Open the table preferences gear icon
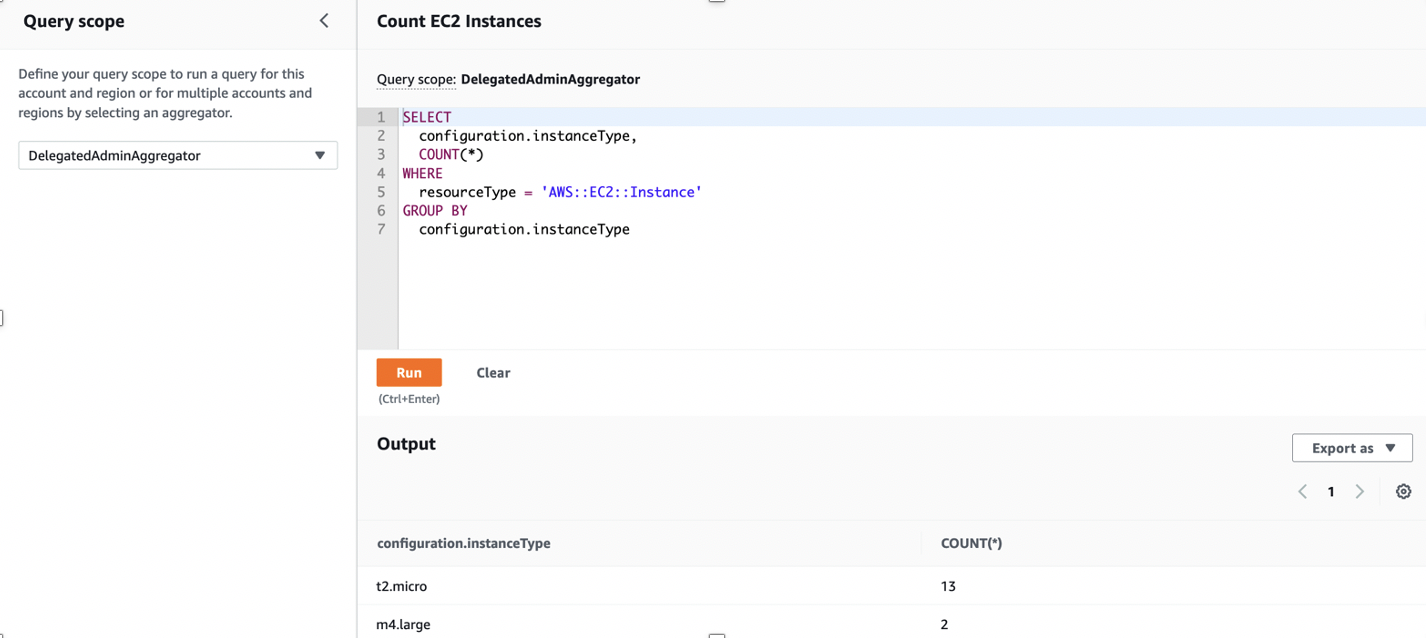The width and height of the screenshot is (1426, 638). (1403, 491)
